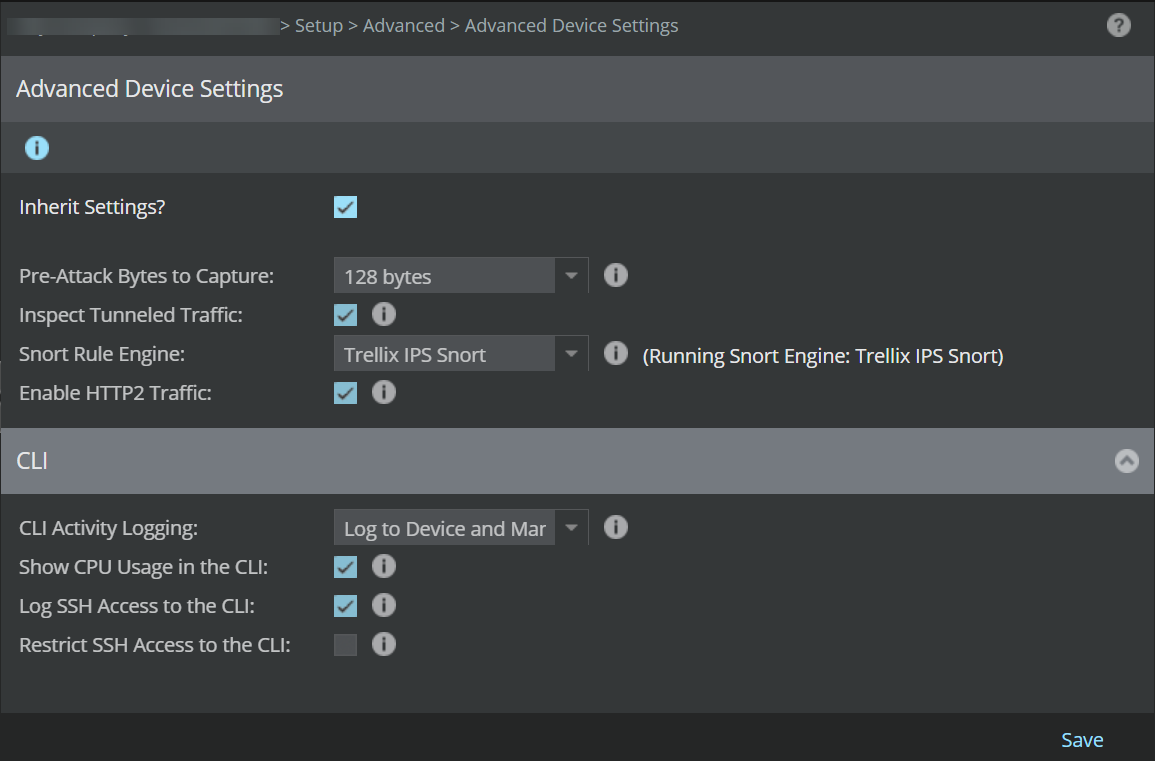Viewport: 1155px width, 761px height.
Task: Show info for Show CPU Usage in the CLI
Action: tap(384, 567)
